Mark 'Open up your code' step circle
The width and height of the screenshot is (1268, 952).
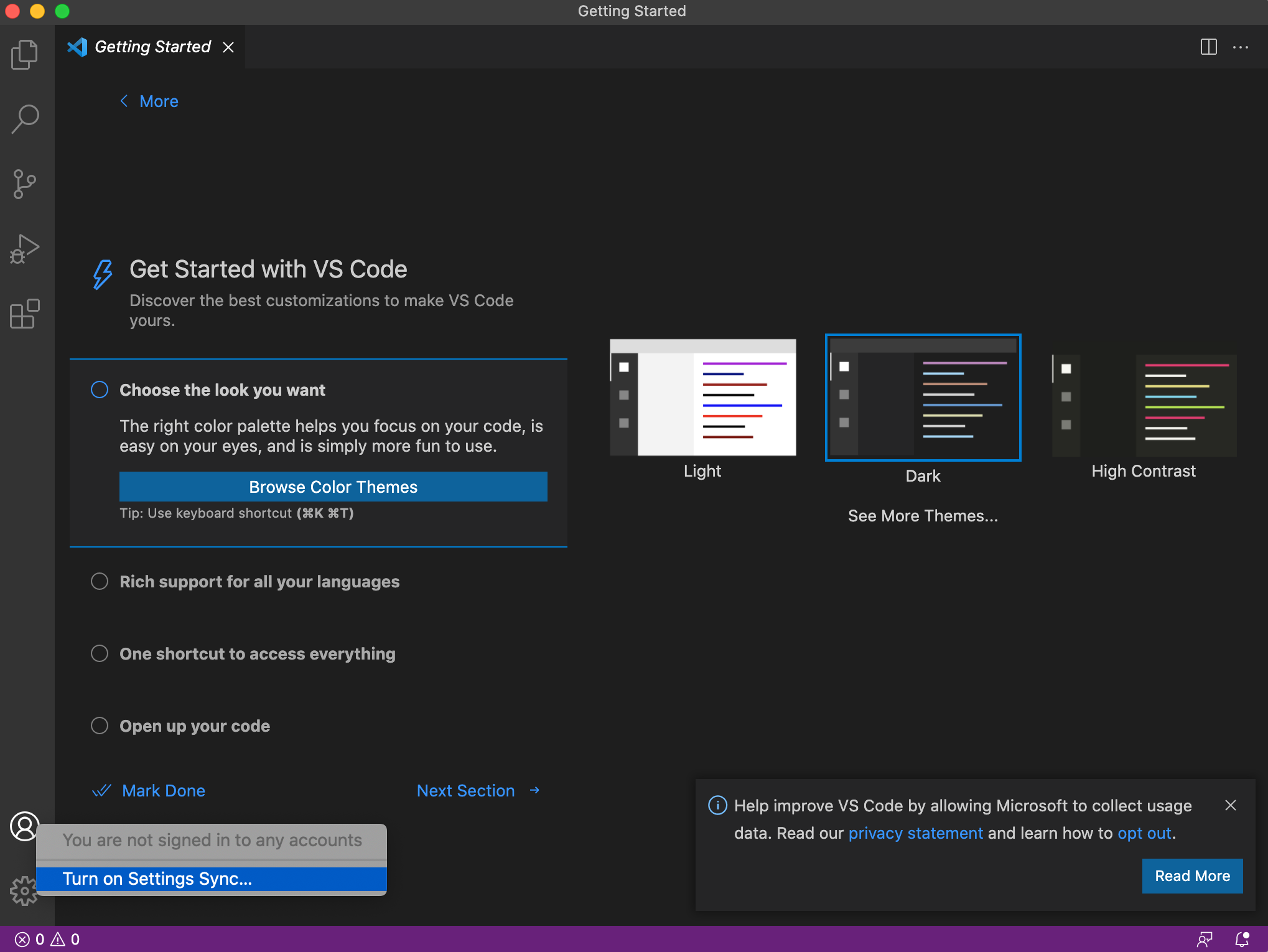100,726
